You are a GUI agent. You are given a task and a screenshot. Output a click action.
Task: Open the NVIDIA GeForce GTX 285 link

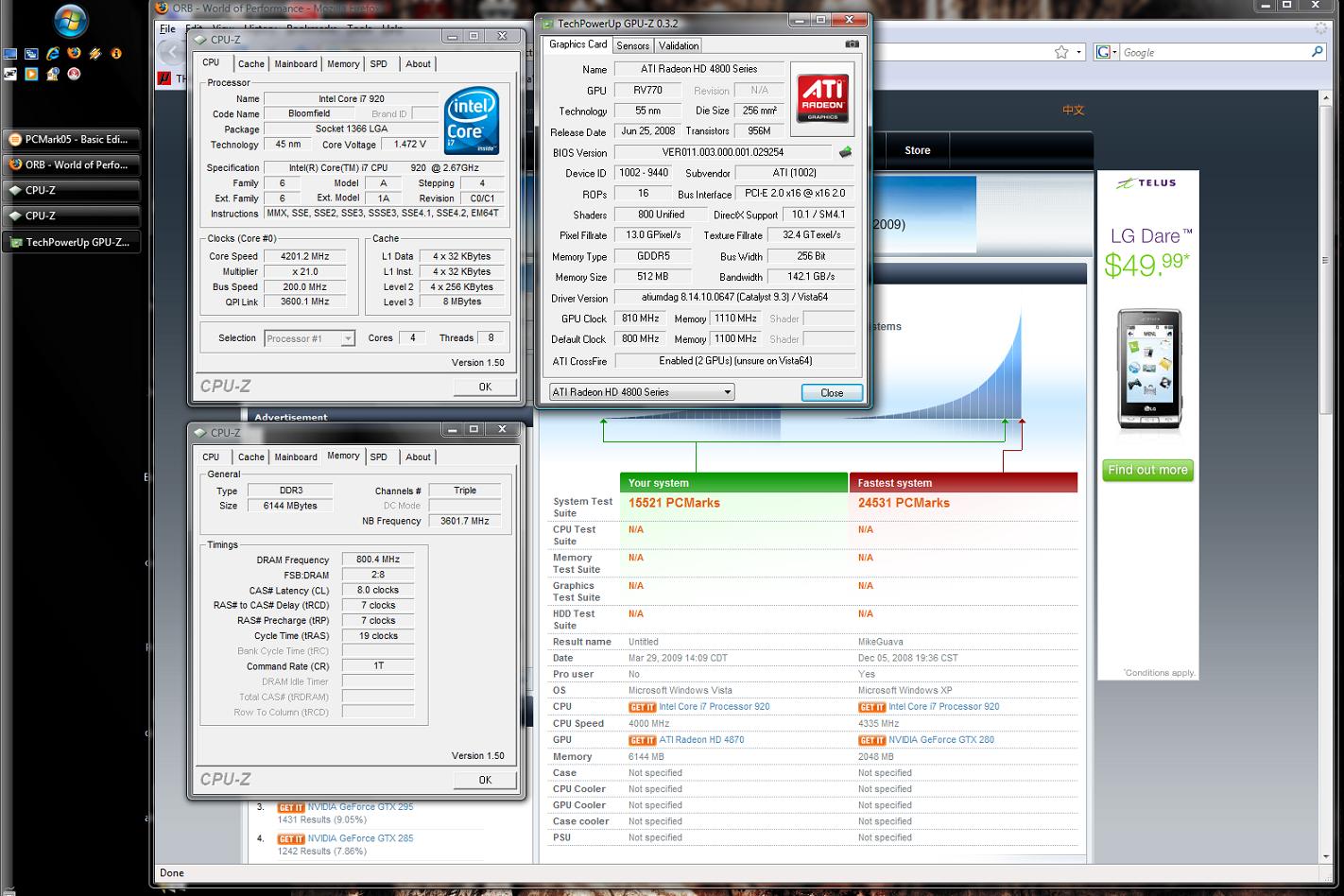point(360,838)
